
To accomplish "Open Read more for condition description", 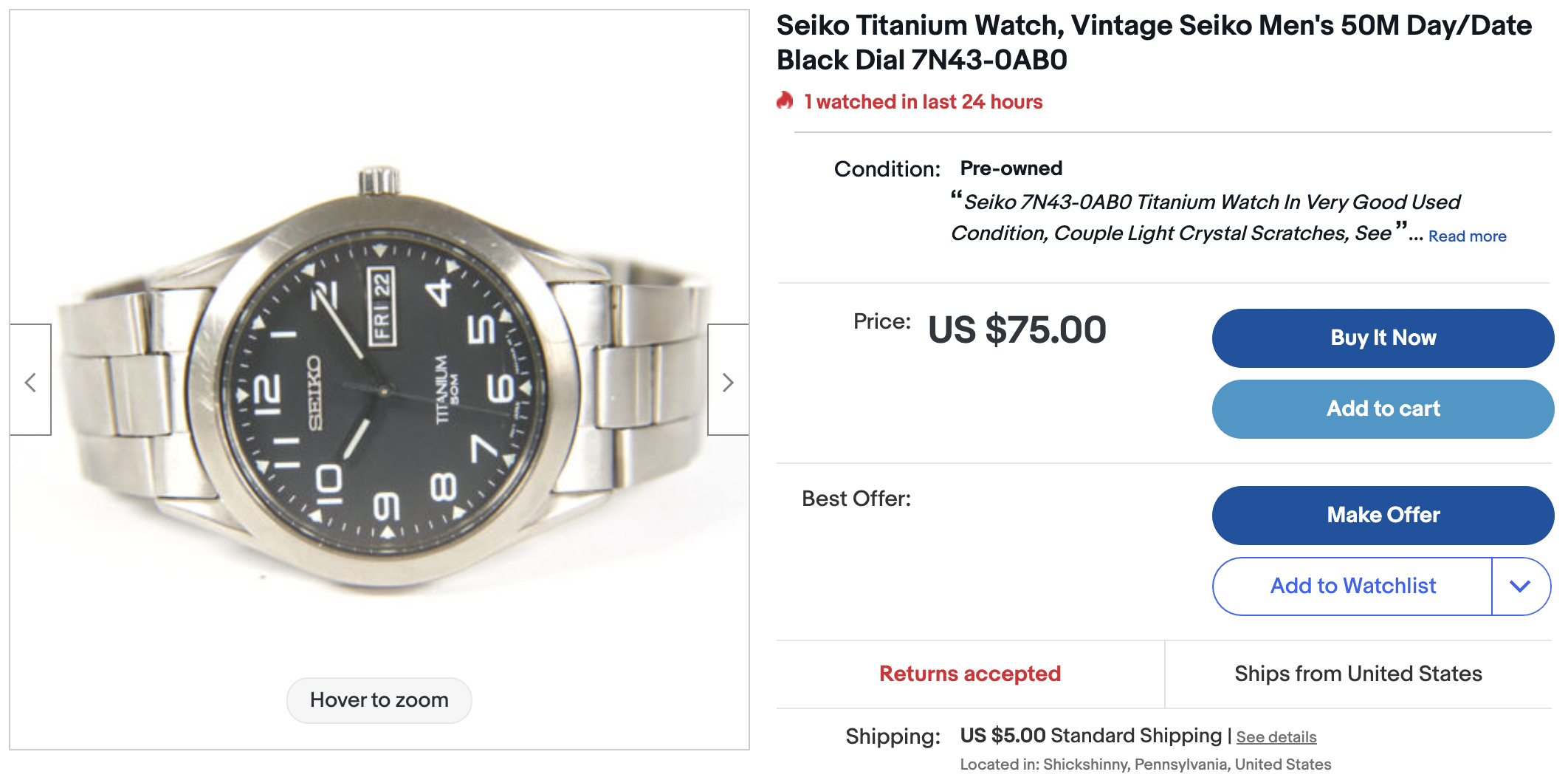I will (1467, 236).
